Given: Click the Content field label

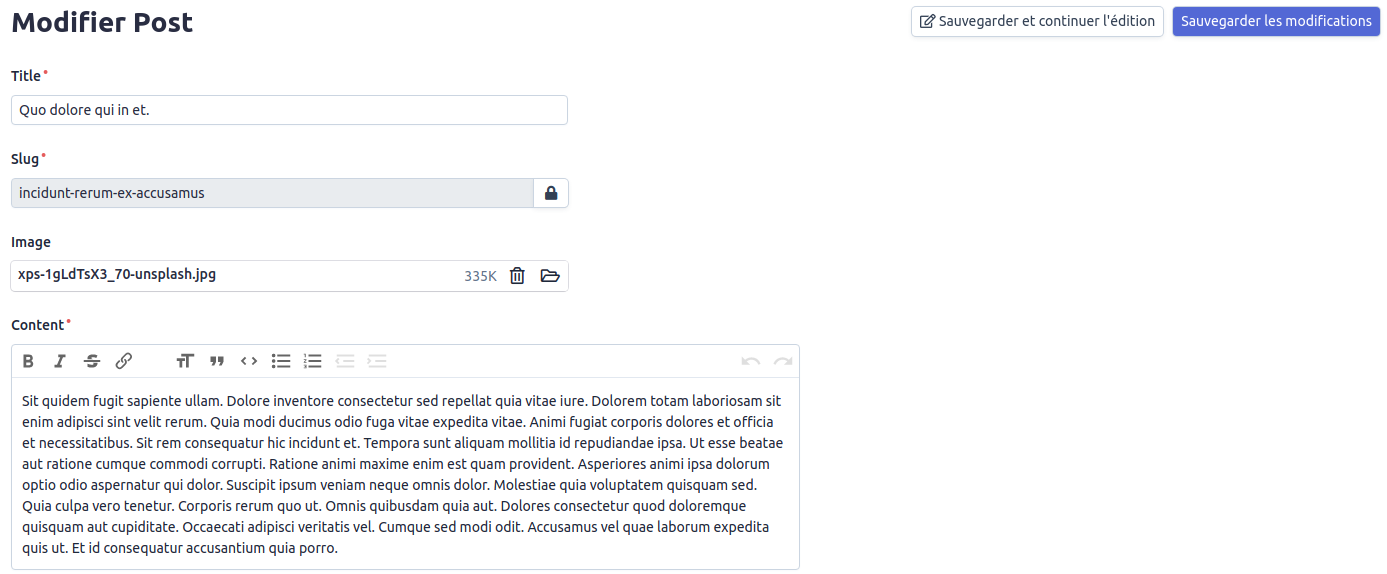Looking at the screenshot, I should click(37, 325).
